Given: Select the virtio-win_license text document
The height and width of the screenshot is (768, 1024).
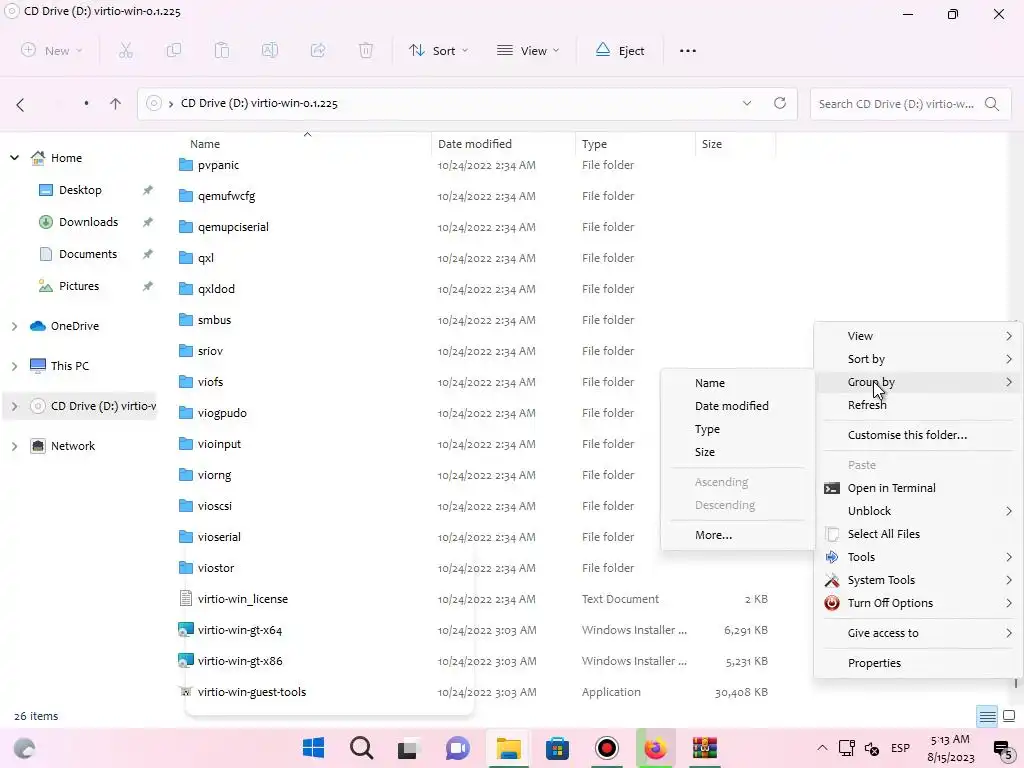Looking at the screenshot, I should [242, 599].
